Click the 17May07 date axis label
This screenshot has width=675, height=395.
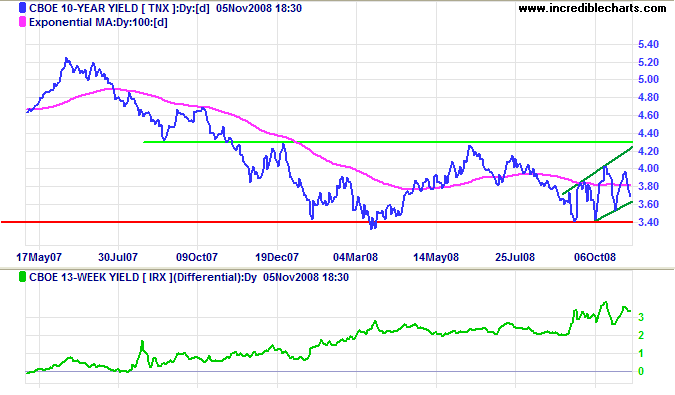(x=39, y=257)
